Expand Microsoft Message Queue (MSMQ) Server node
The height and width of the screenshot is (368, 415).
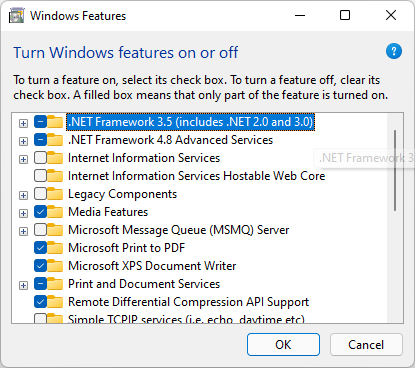click(x=23, y=231)
